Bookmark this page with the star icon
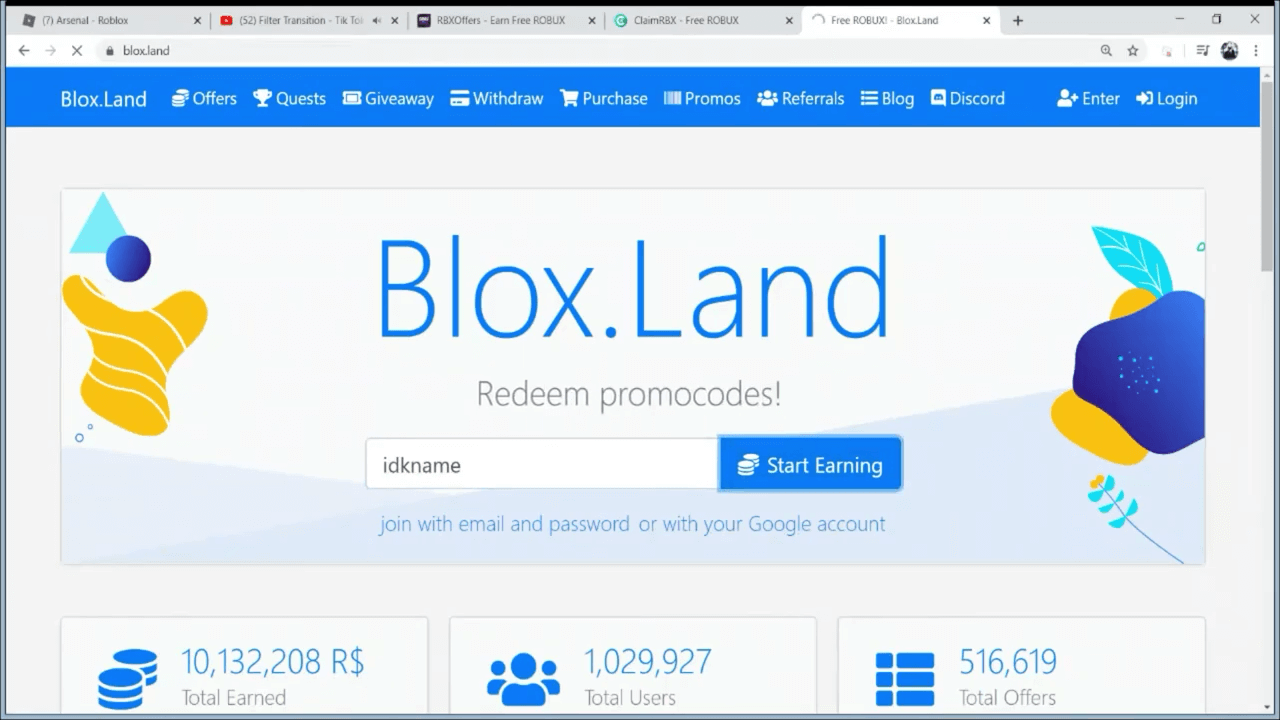This screenshot has height=720, width=1280. point(1133,51)
